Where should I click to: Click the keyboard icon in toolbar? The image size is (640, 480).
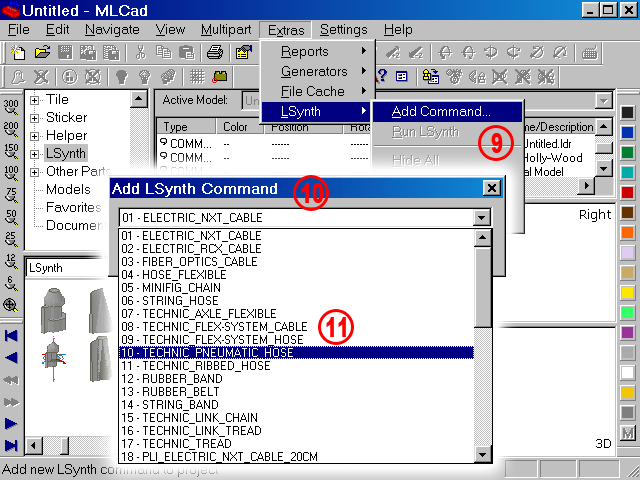589,53
